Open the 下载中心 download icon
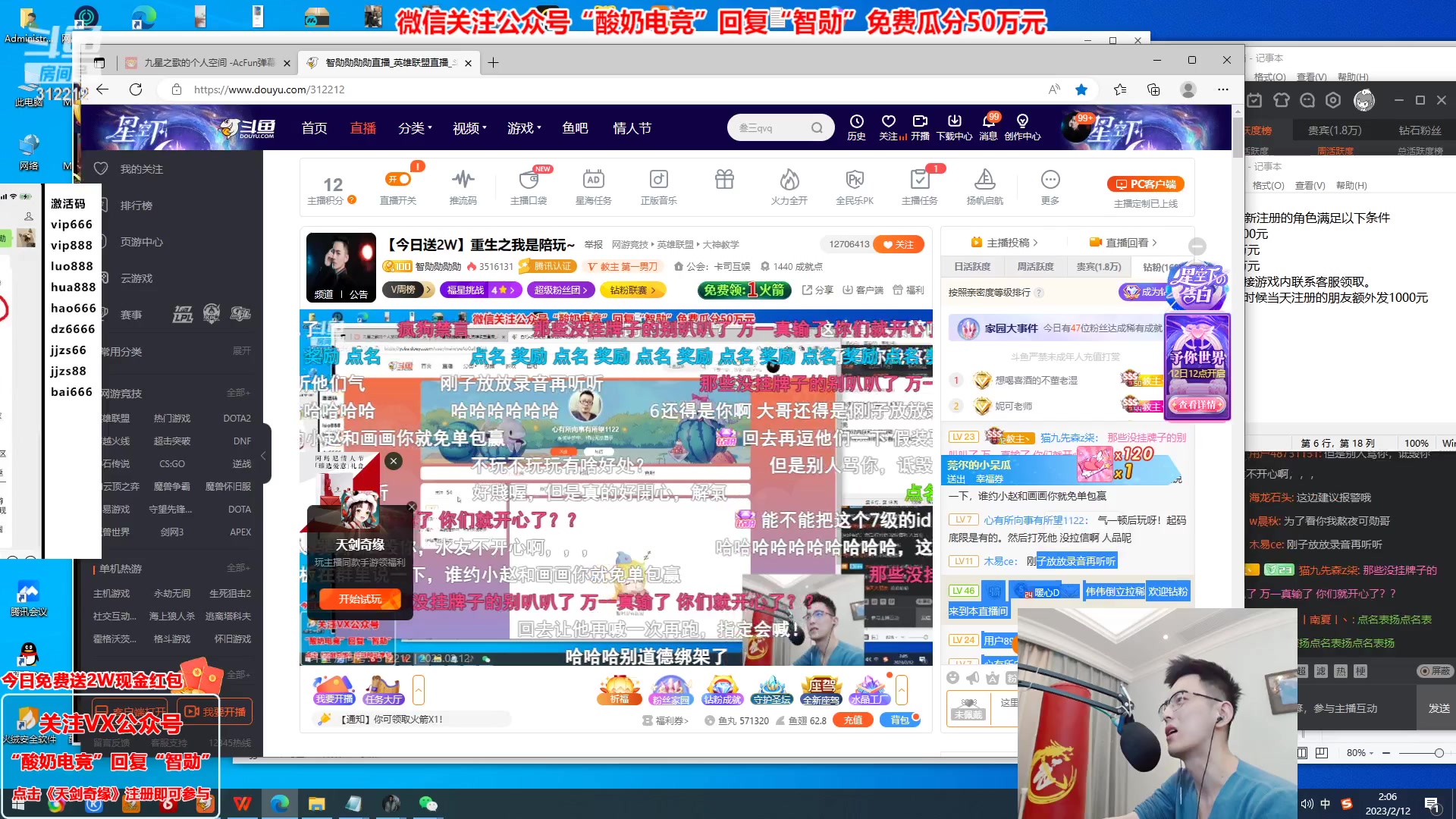The height and width of the screenshot is (819, 1456). coord(954,127)
